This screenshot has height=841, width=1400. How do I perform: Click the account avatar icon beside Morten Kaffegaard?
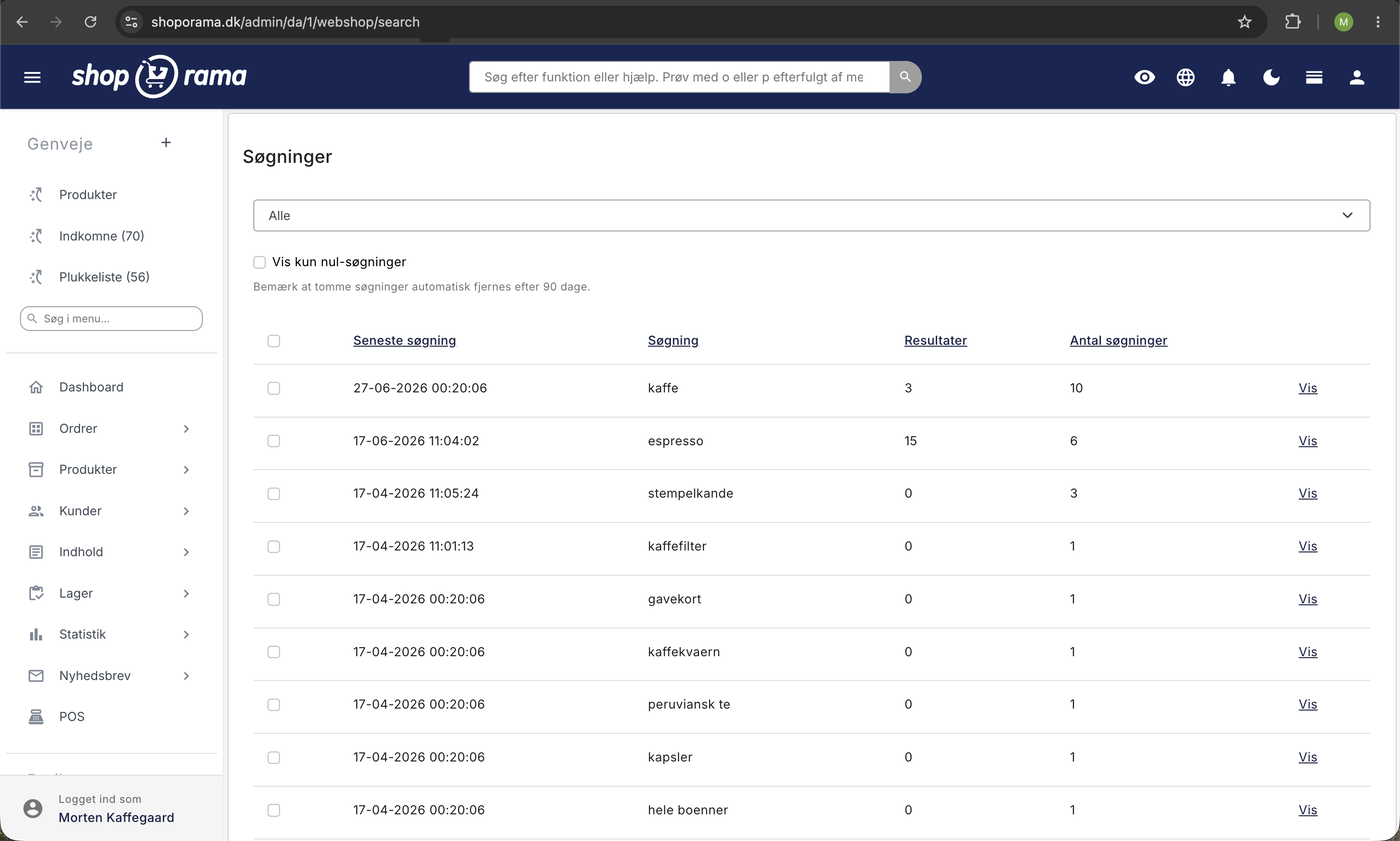[33, 808]
